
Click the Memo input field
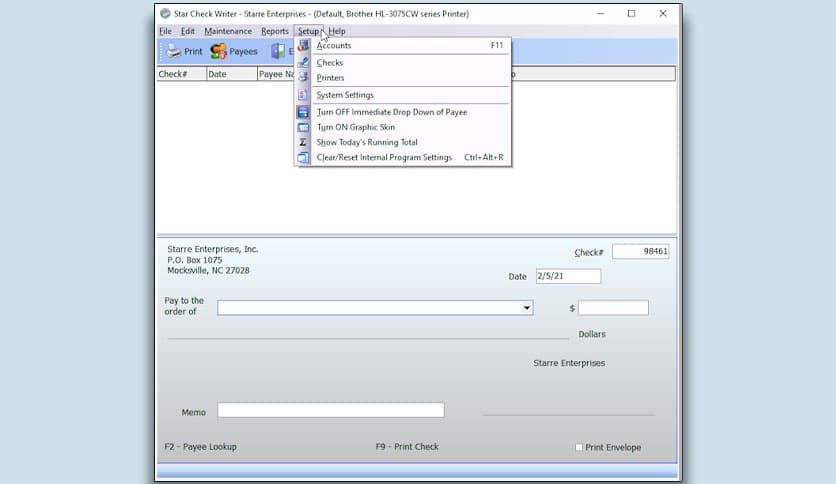pyautogui.click(x=331, y=410)
